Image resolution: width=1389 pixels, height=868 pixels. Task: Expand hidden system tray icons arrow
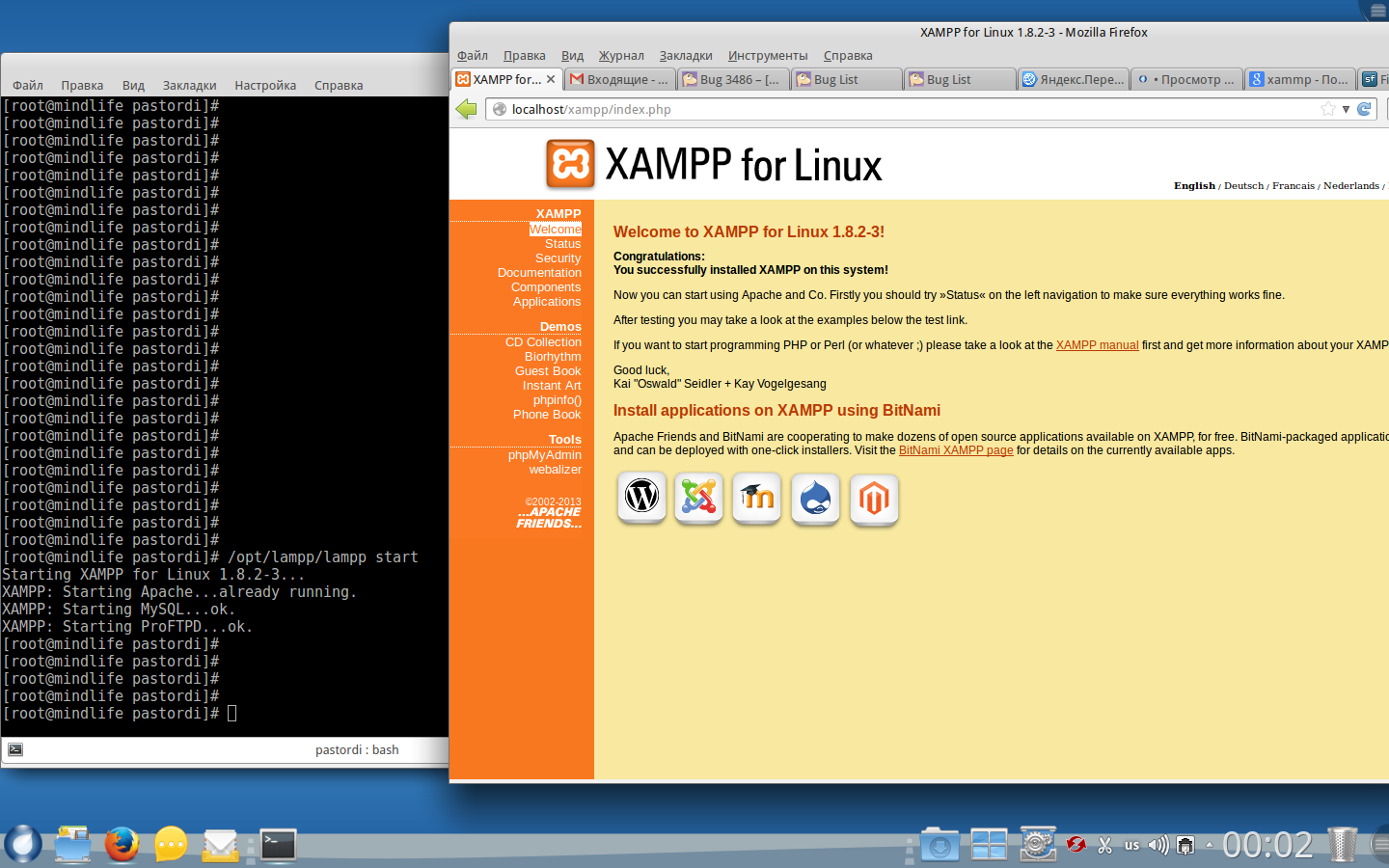(x=1210, y=845)
